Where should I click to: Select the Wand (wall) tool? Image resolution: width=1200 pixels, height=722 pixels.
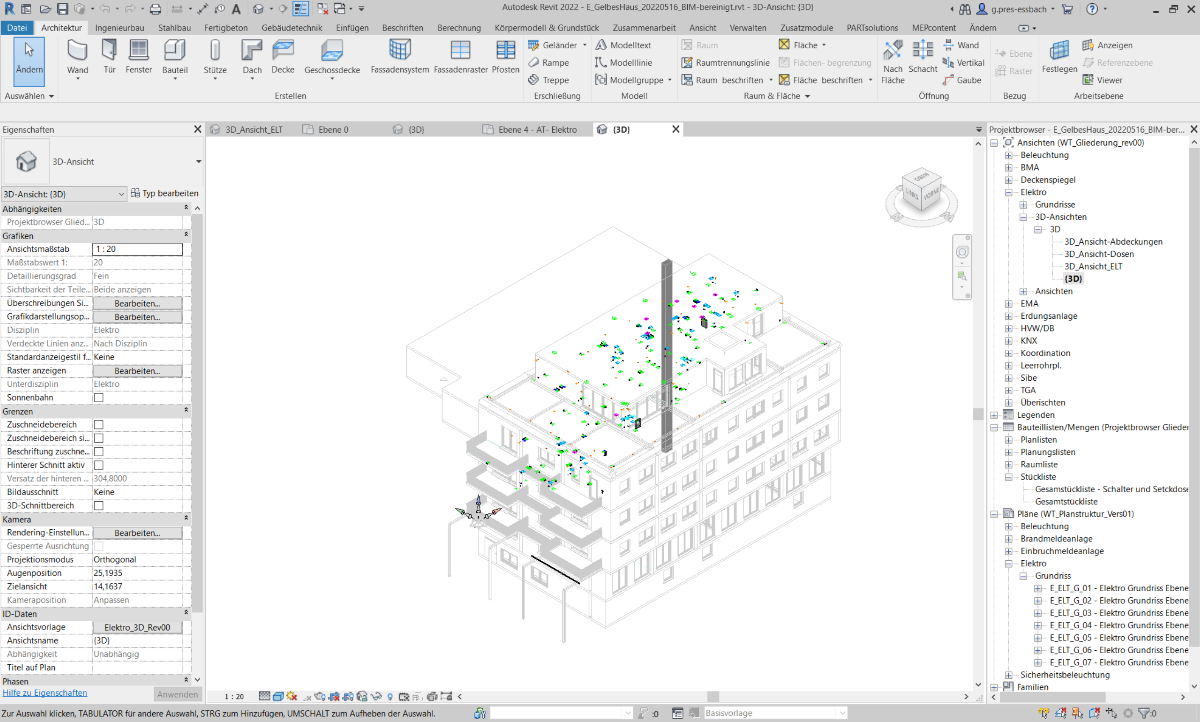pos(77,57)
